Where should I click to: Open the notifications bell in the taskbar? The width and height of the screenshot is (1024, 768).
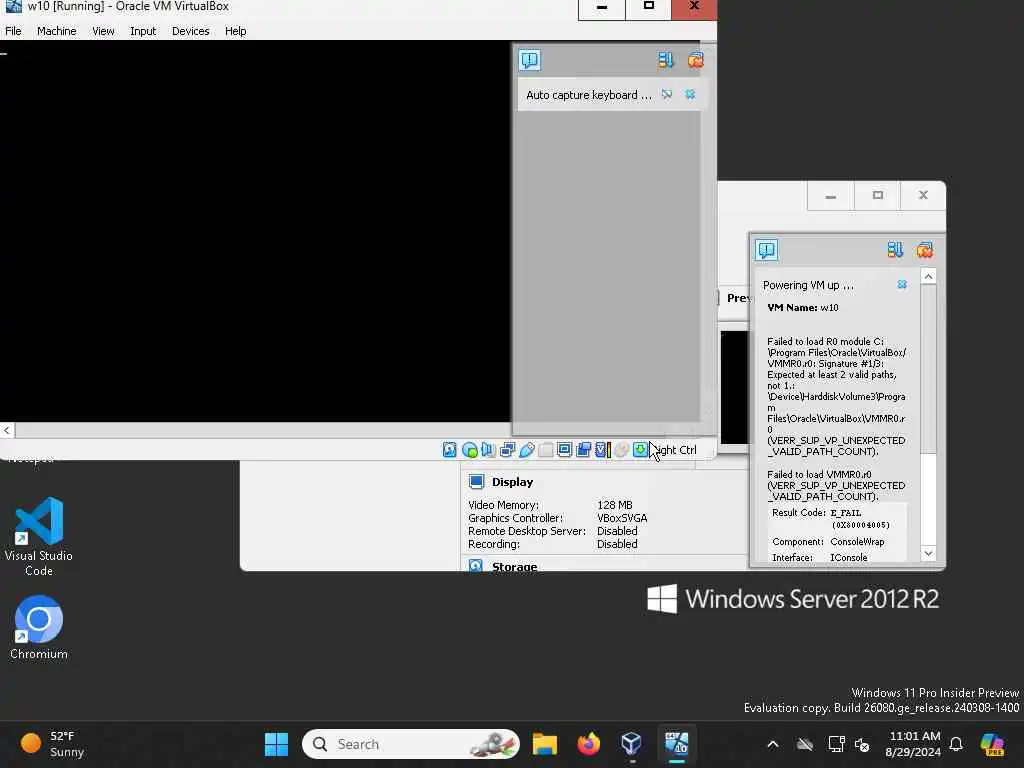click(x=956, y=744)
